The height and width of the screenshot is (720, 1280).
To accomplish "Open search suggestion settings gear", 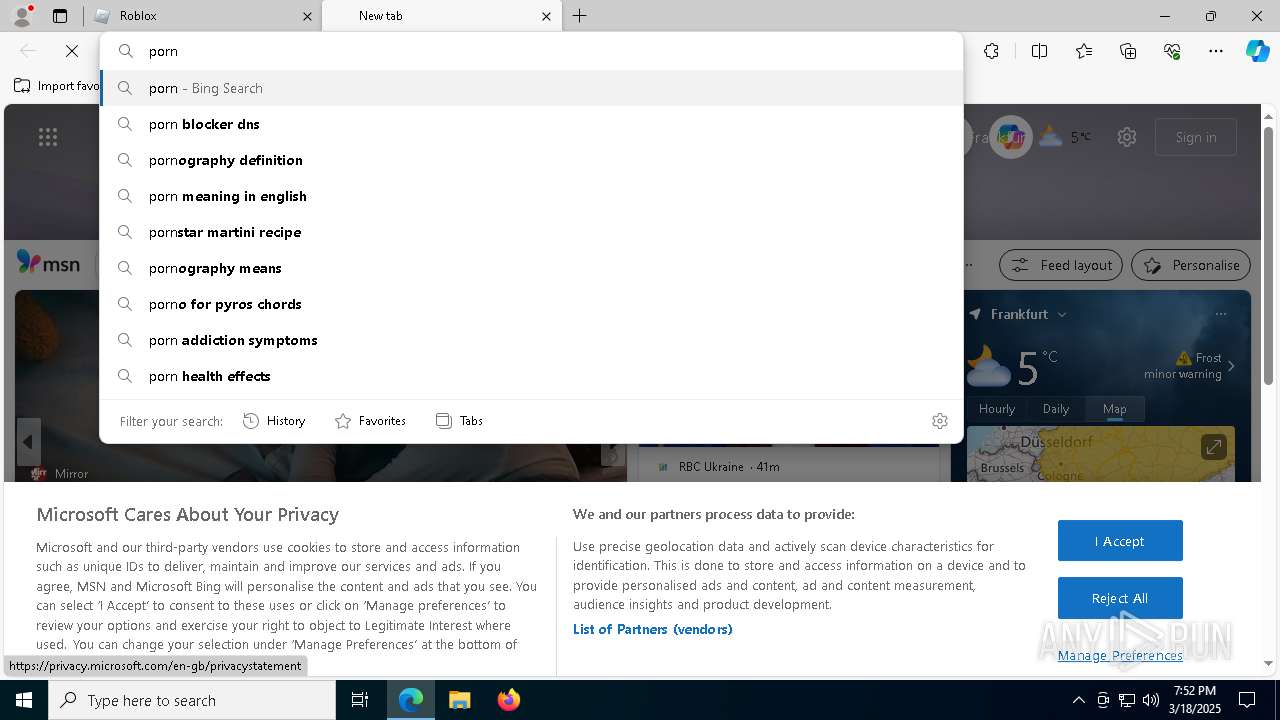I will (x=939, y=421).
